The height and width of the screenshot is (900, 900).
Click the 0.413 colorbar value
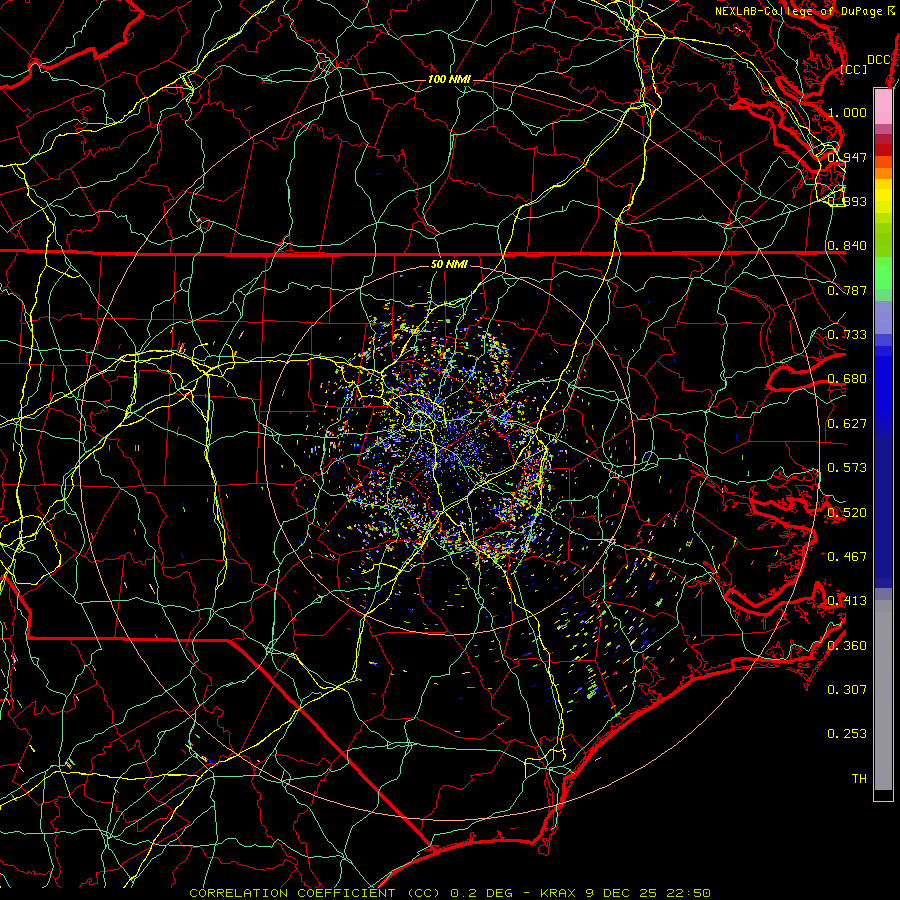pyautogui.click(x=847, y=601)
